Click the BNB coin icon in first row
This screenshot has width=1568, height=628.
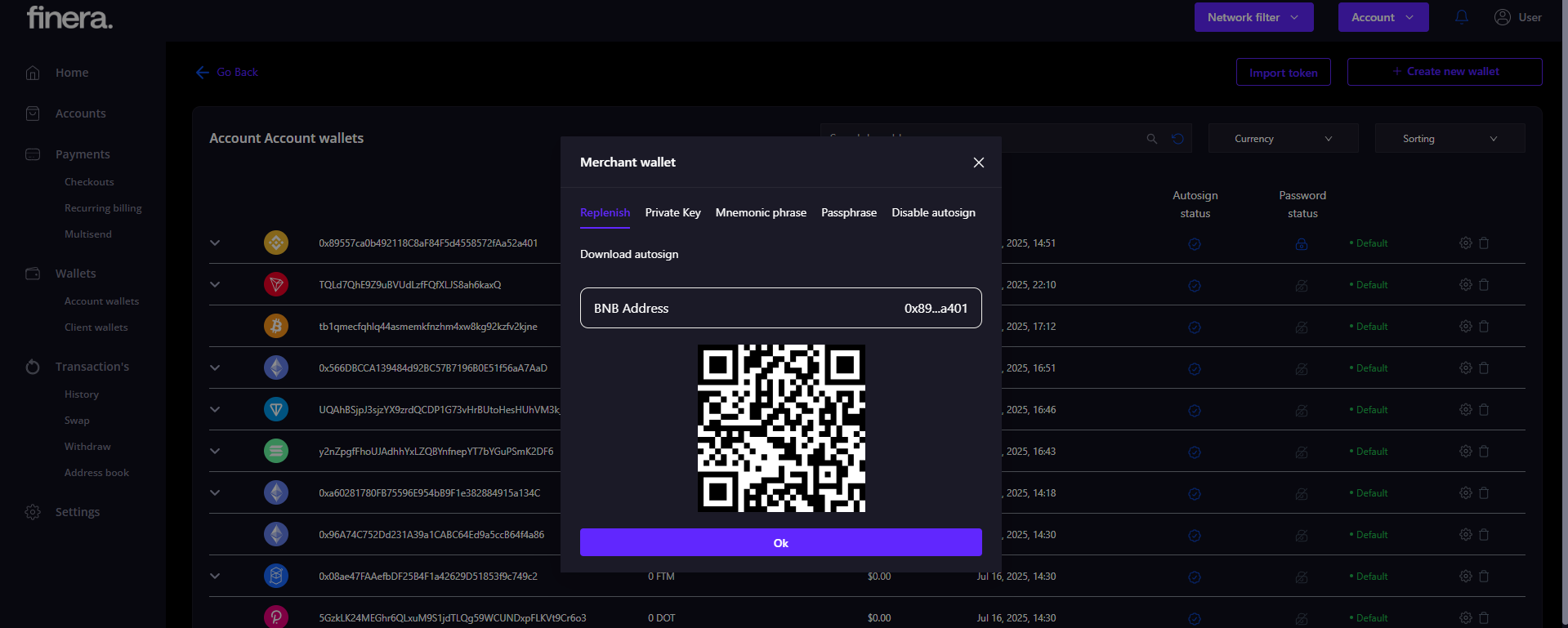pyautogui.click(x=276, y=243)
